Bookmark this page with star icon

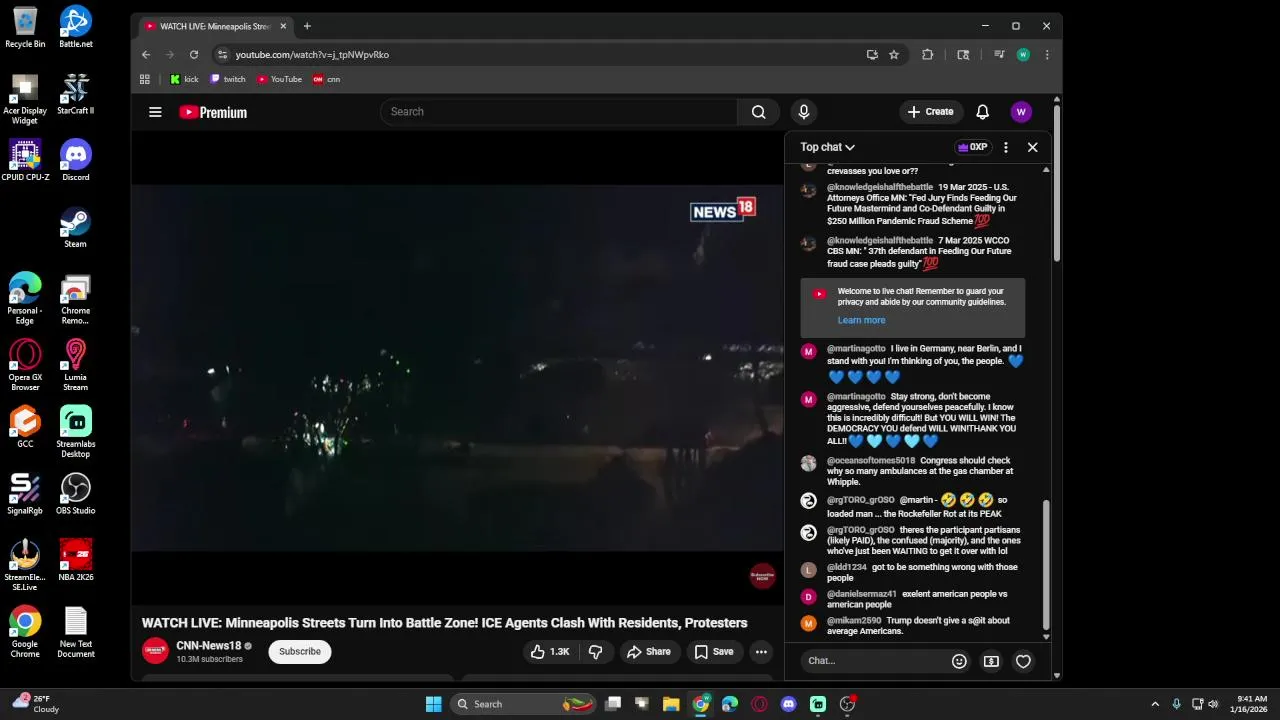click(x=894, y=55)
